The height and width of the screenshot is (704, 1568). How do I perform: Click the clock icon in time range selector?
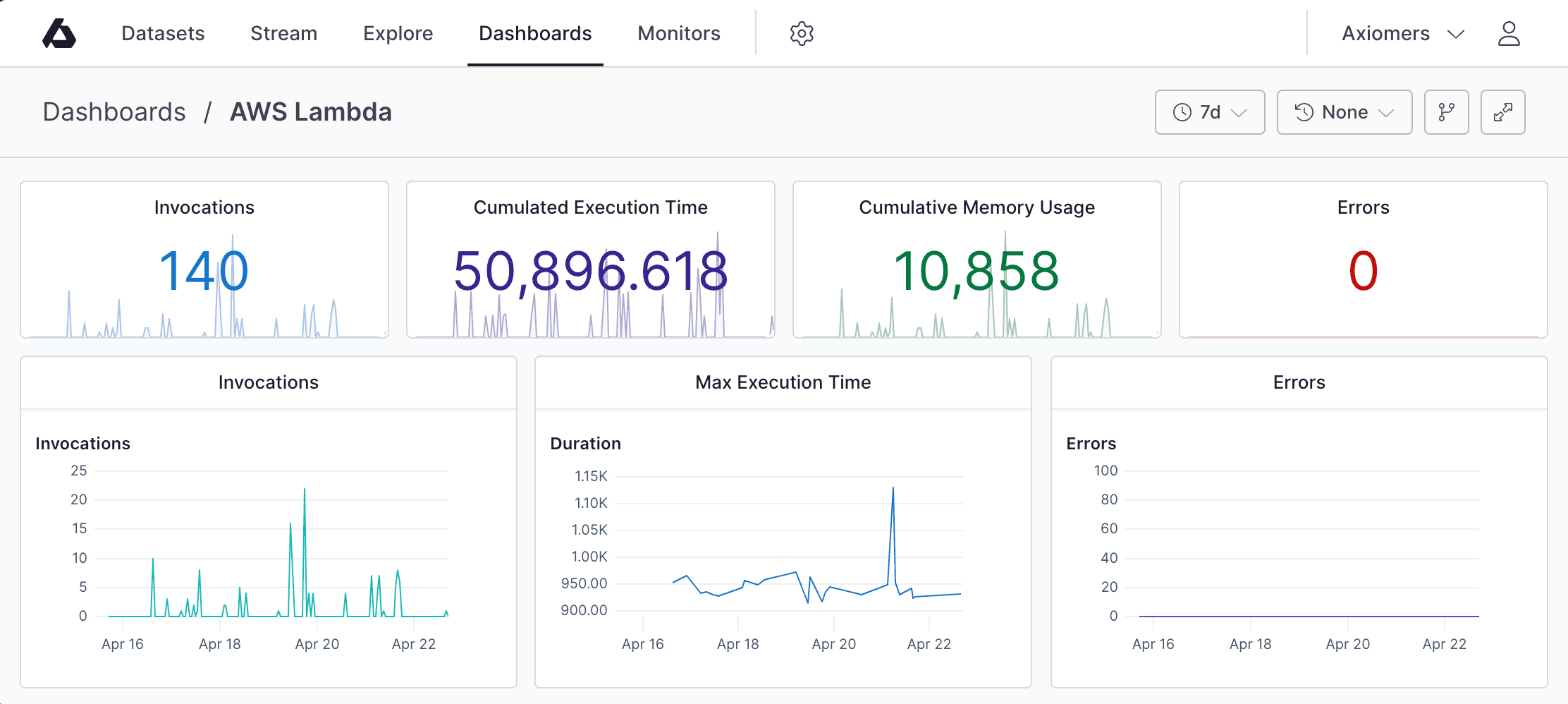[1182, 111]
